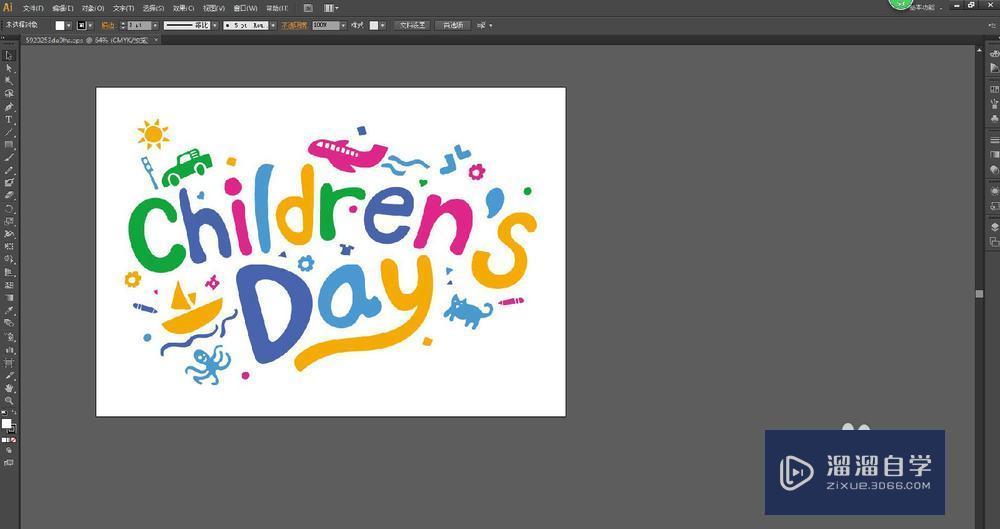Change screen mode at toolbox bottom

click(x=9, y=463)
